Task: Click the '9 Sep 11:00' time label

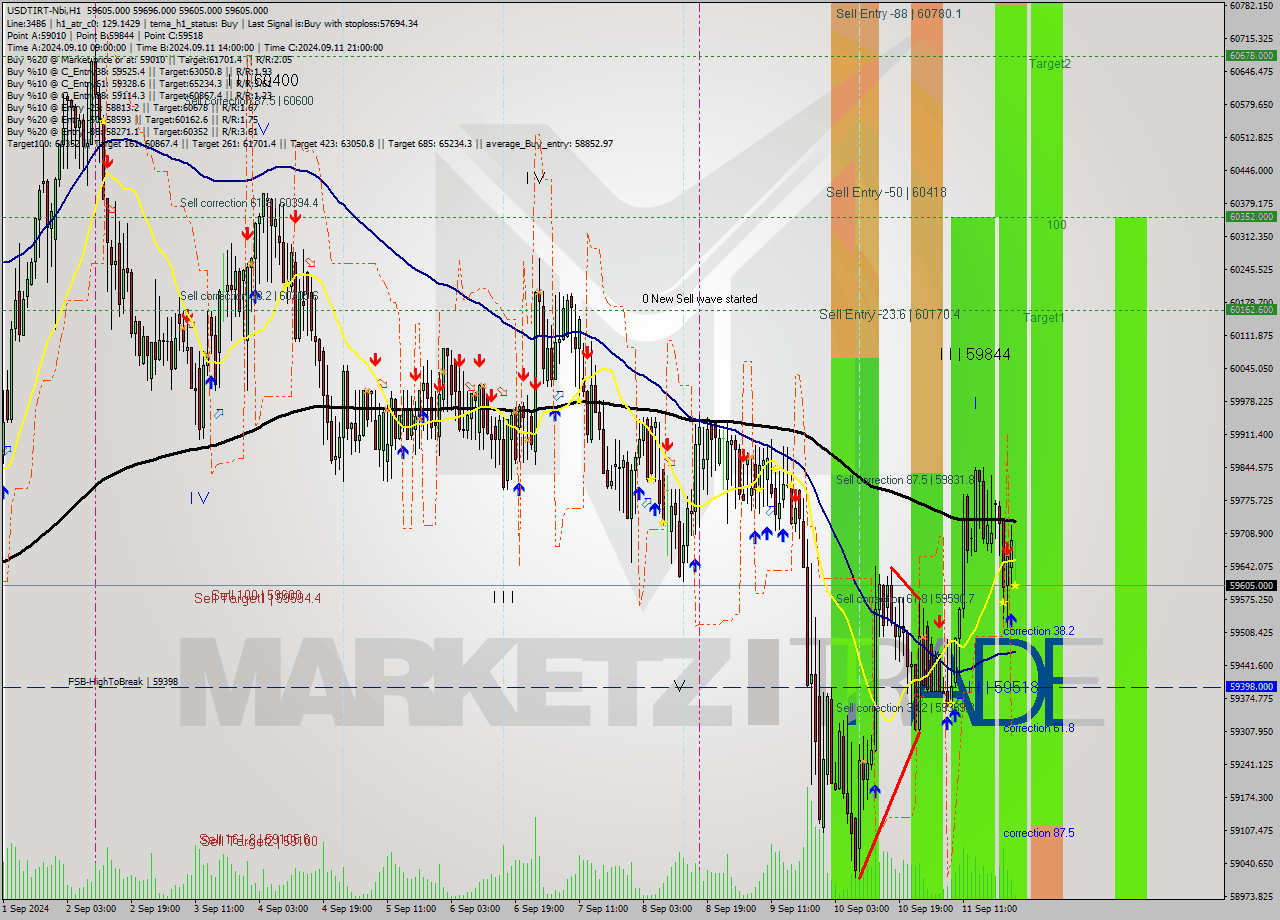Action: point(795,909)
